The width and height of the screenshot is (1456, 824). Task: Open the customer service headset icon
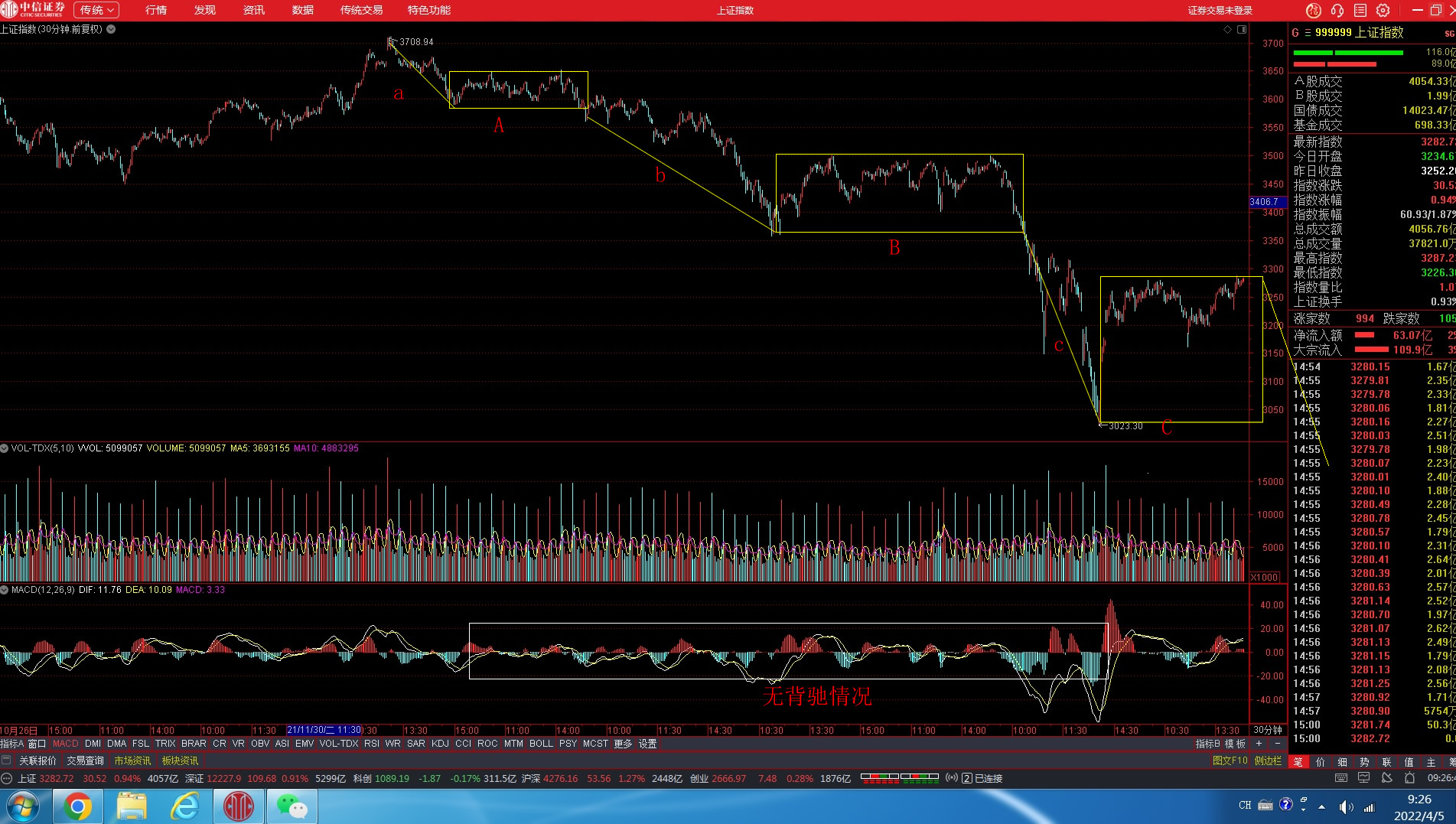click(1337, 10)
